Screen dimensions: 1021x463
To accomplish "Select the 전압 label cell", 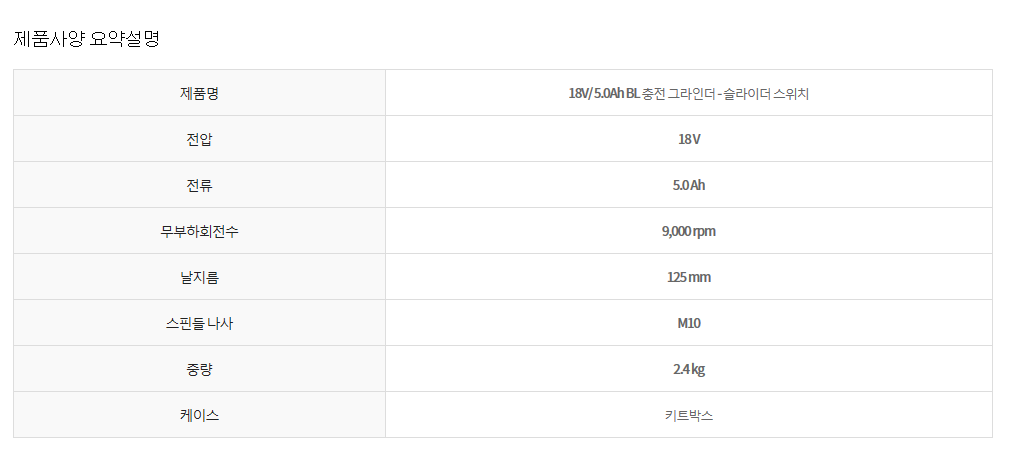I will coord(199,139).
